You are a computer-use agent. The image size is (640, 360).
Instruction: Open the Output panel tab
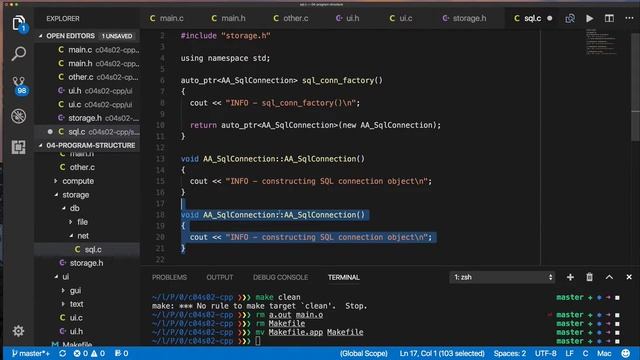coord(220,277)
